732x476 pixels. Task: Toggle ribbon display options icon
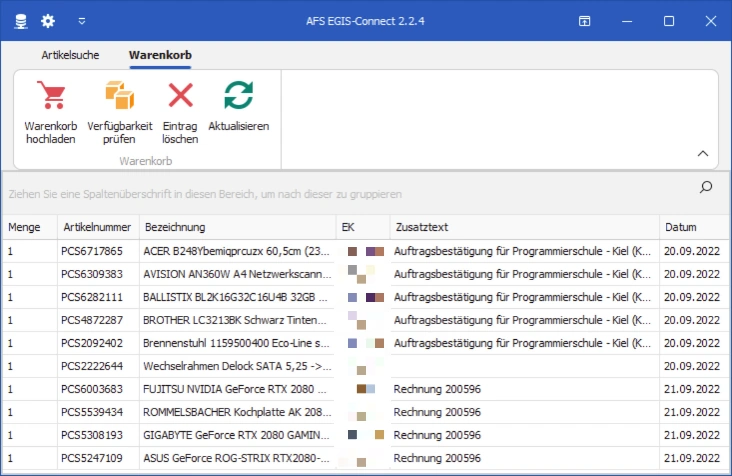[584, 21]
